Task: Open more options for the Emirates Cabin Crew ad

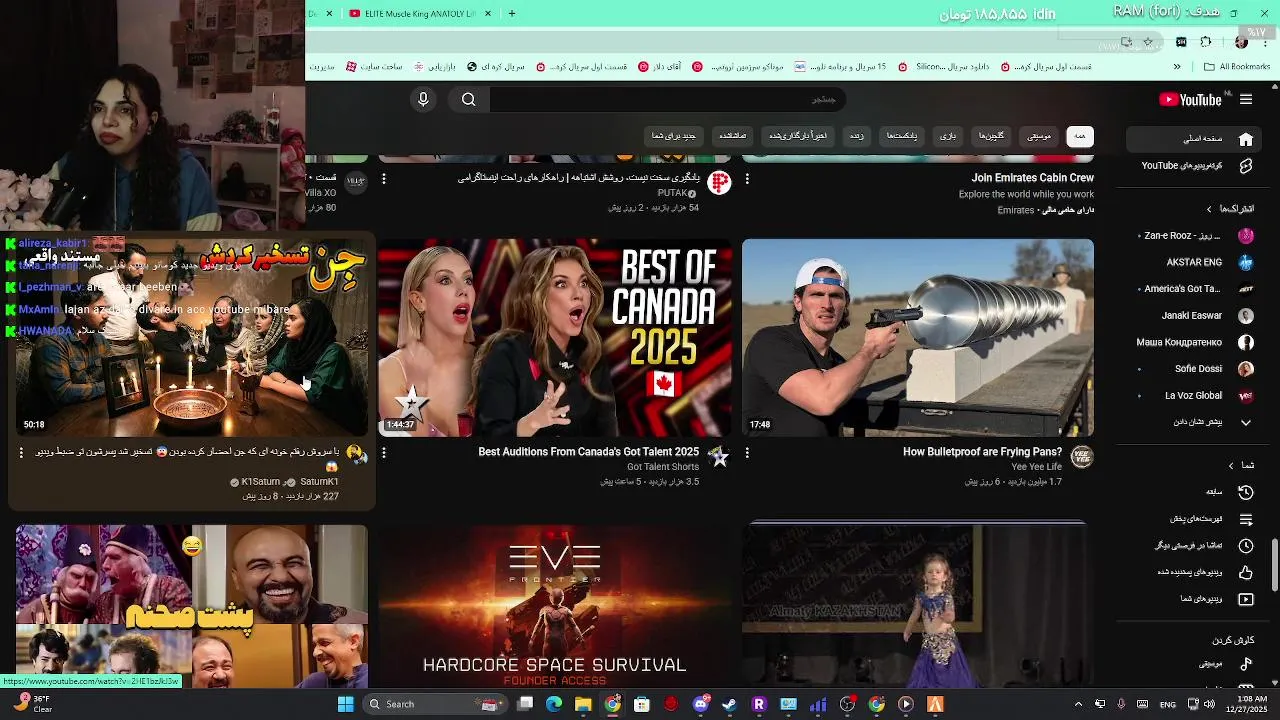Action: click(747, 179)
